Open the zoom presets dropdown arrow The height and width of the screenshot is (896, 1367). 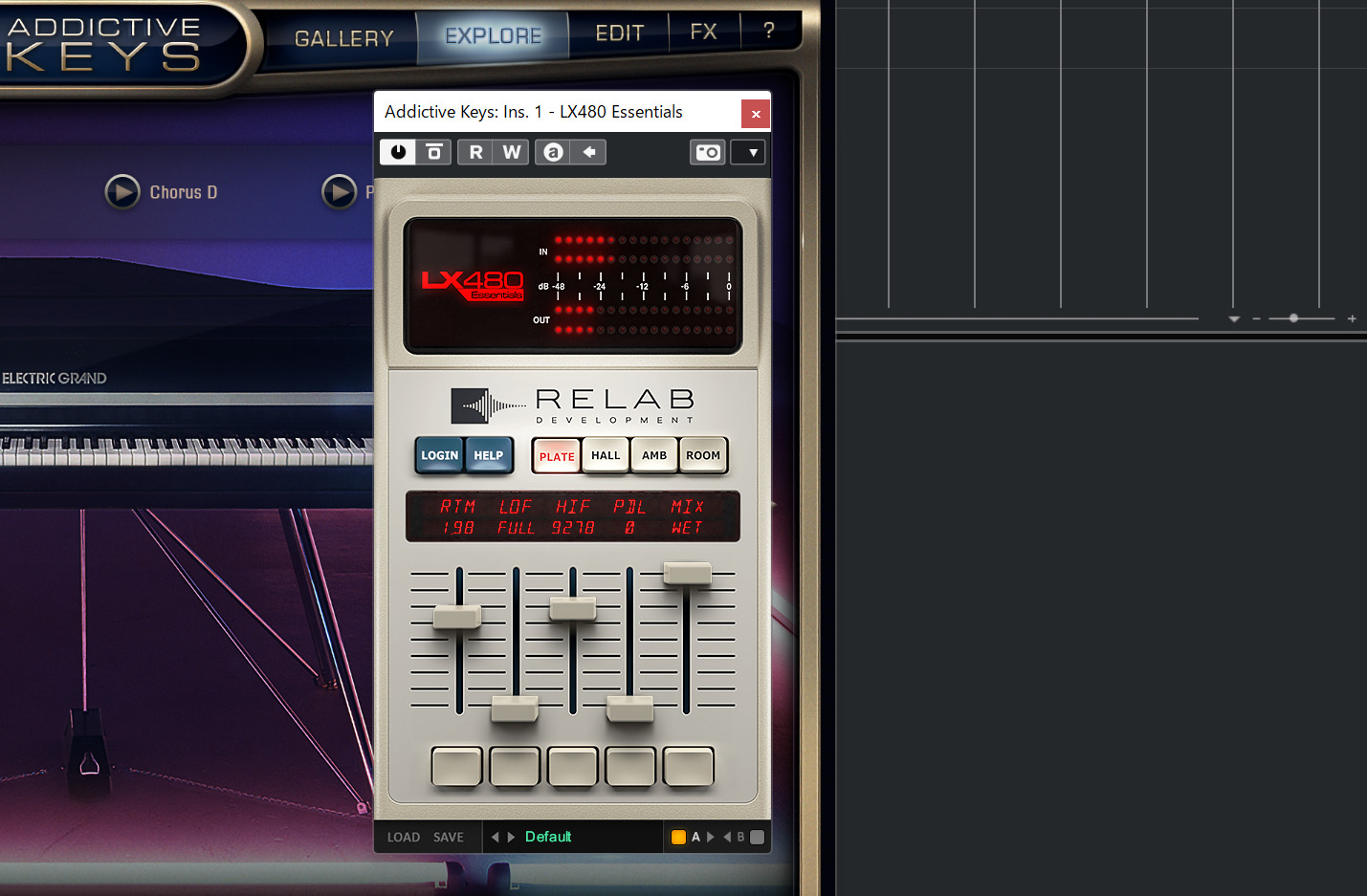tap(1234, 318)
